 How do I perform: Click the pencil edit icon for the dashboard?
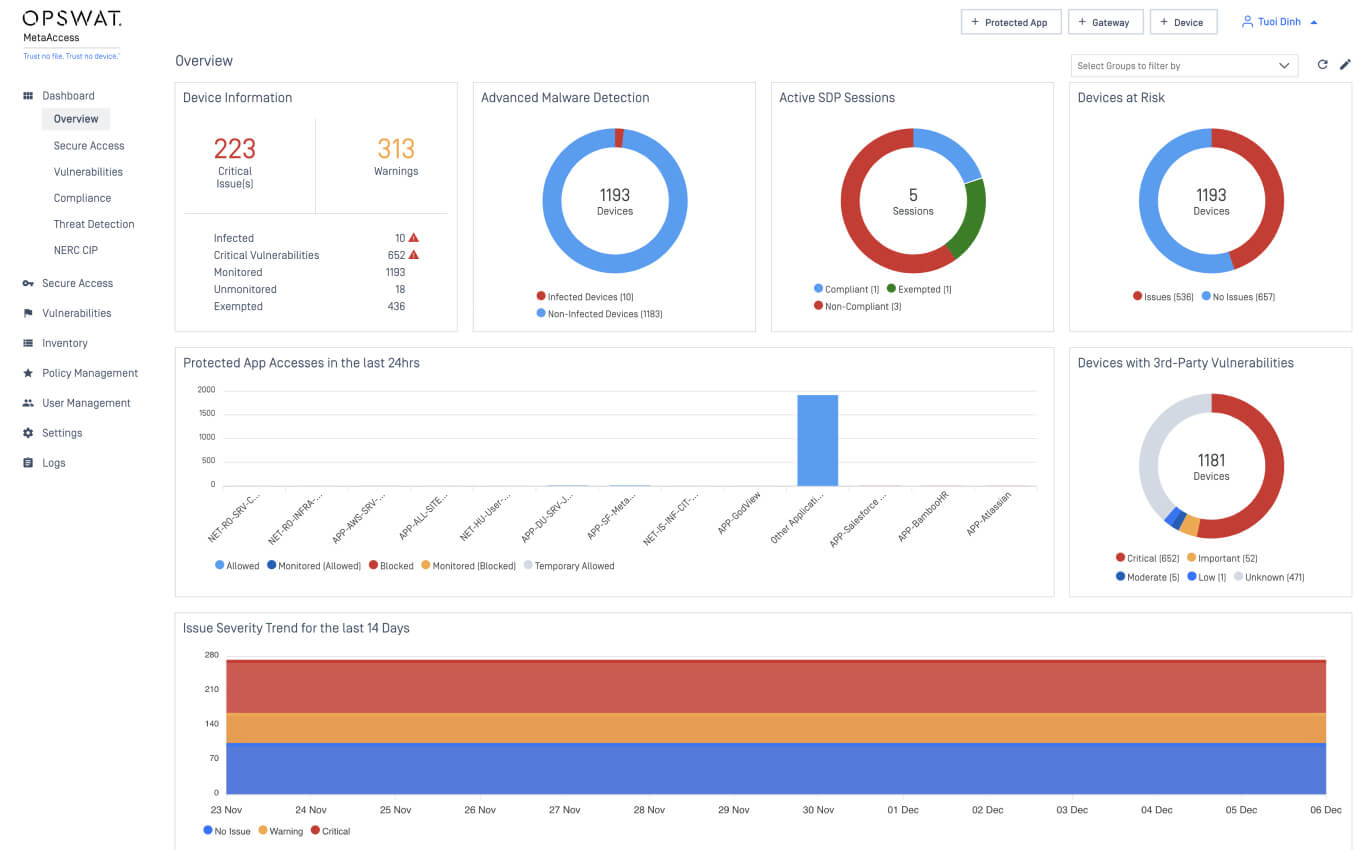click(x=1345, y=65)
